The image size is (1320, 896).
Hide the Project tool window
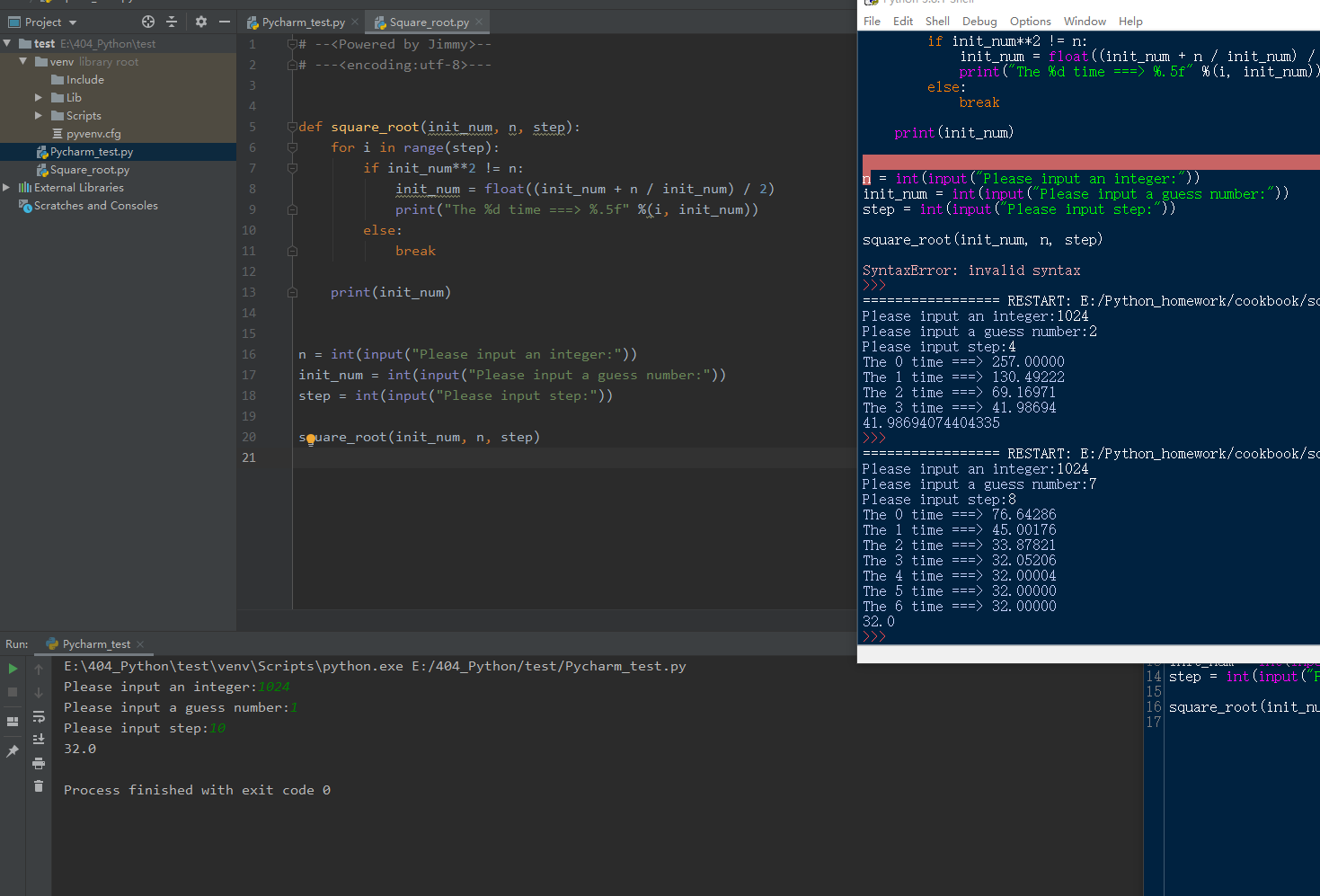pos(225,22)
